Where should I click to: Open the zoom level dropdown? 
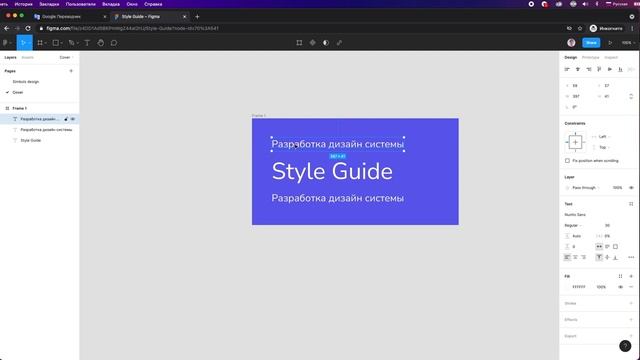[x=628, y=43]
